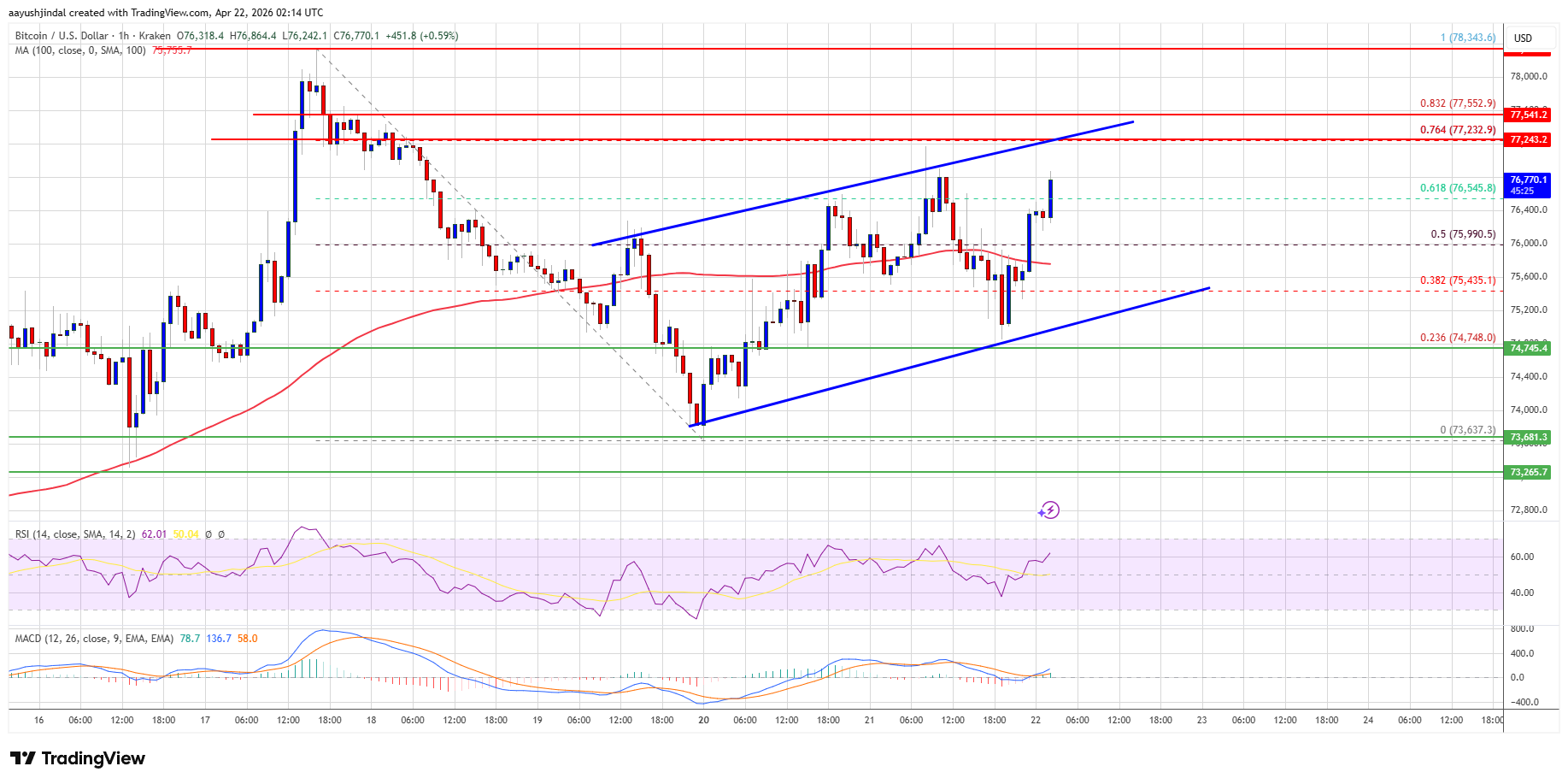Viewport: 1568px width, 784px height.
Task: Select the MA 100 indicator legend
Action: pyautogui.click(x=80, y=50)
